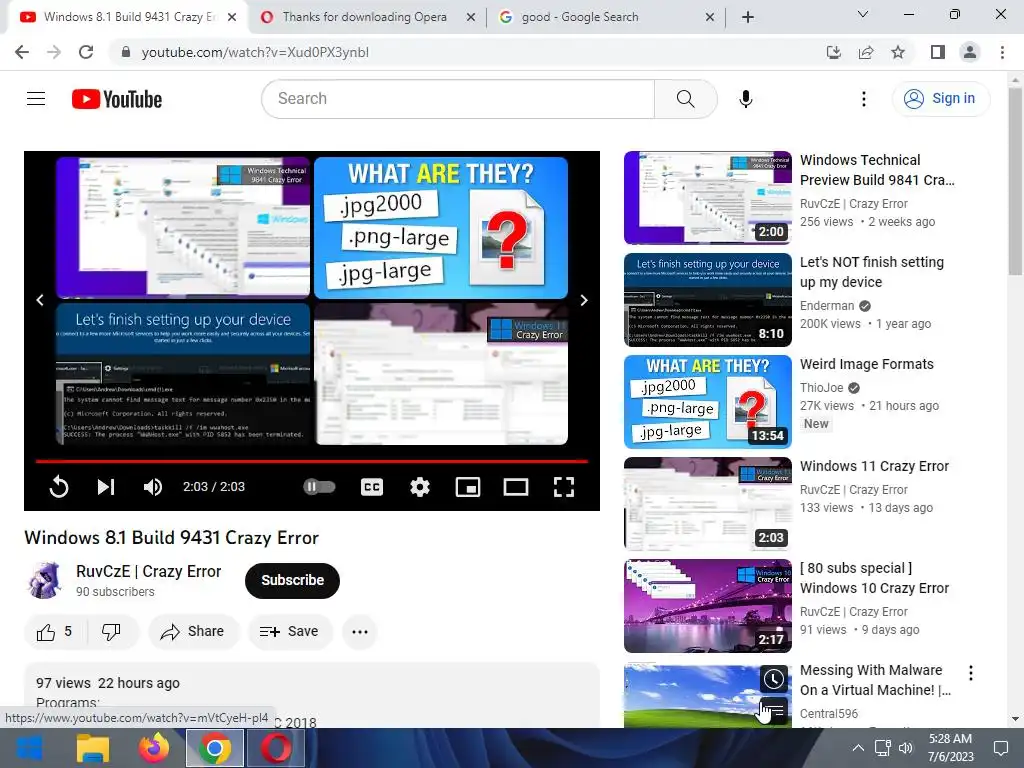Open YouTube settings three-dot menu
Image resolution: width=1024 pixels, height=768 pixels.
(x=863, y=99)
